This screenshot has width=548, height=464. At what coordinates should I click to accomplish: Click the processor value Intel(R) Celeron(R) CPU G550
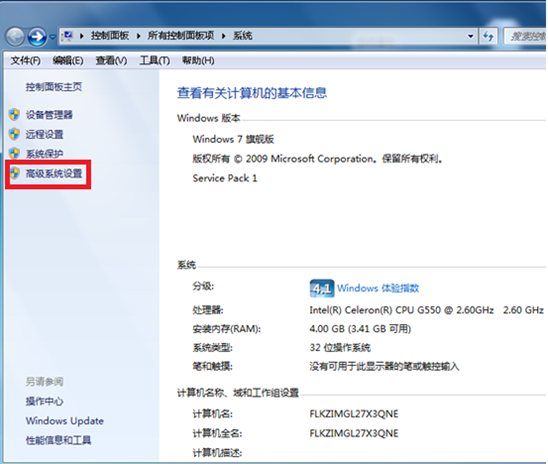426,310
